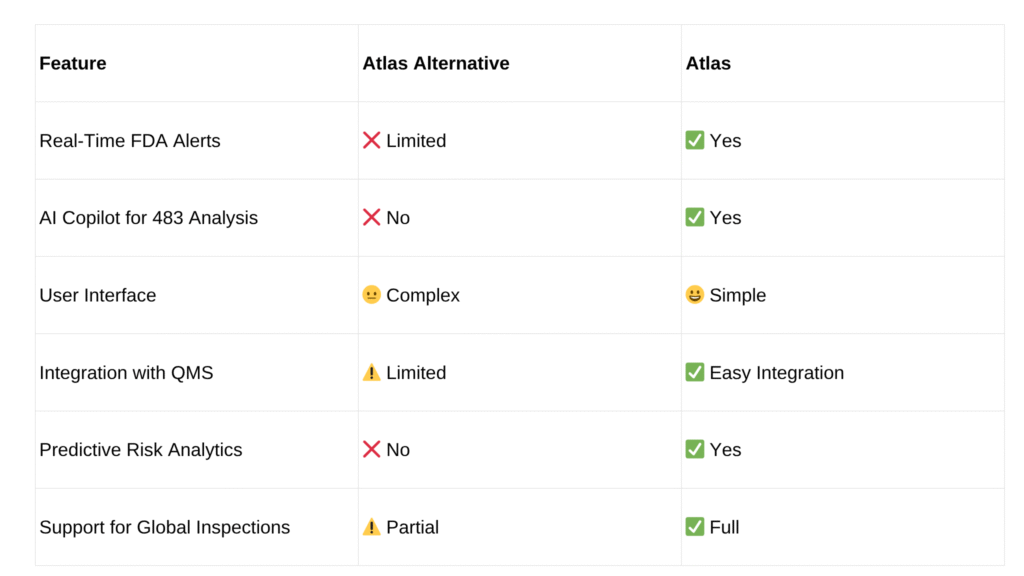Select the AI Copilot for 483 Analysis text
This screenshot has height=576, width=1024.
point(148,217)
